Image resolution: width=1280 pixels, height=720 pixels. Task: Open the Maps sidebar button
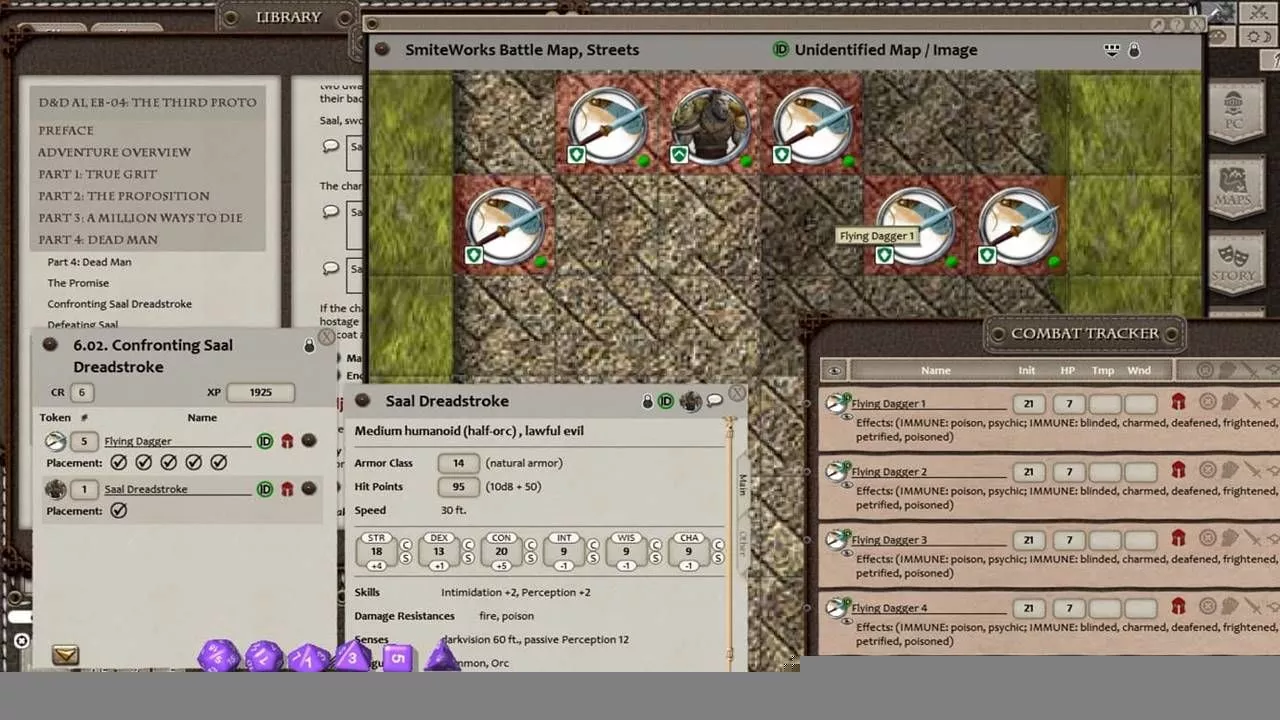coord(1235,188)
